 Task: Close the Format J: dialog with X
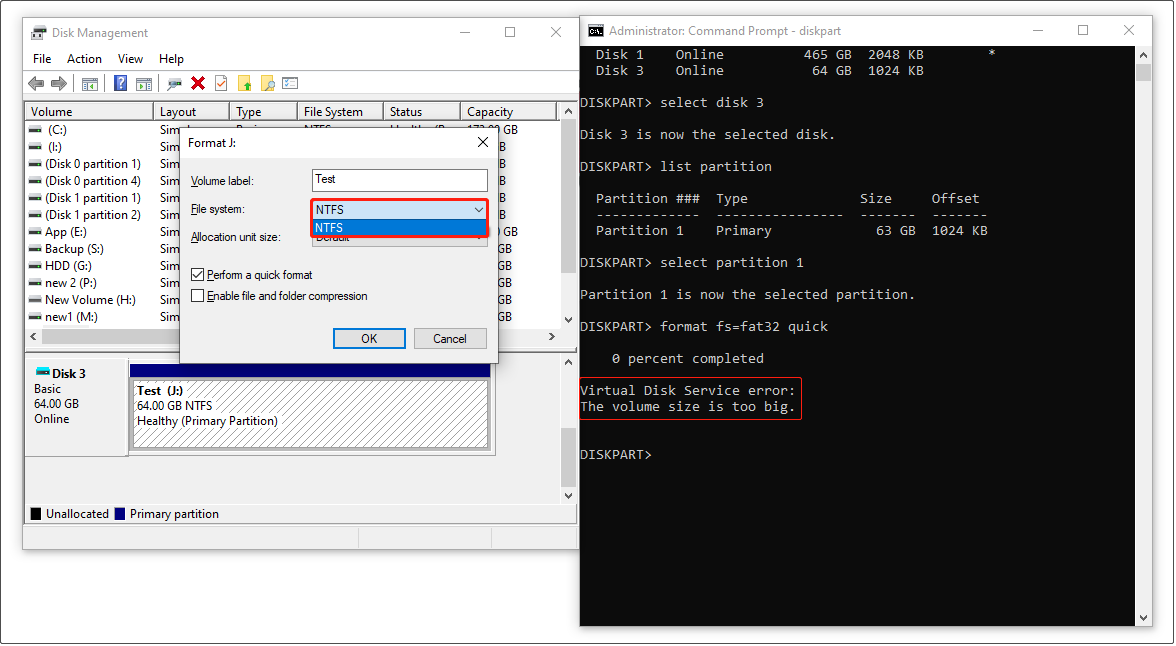click(483, 143)
